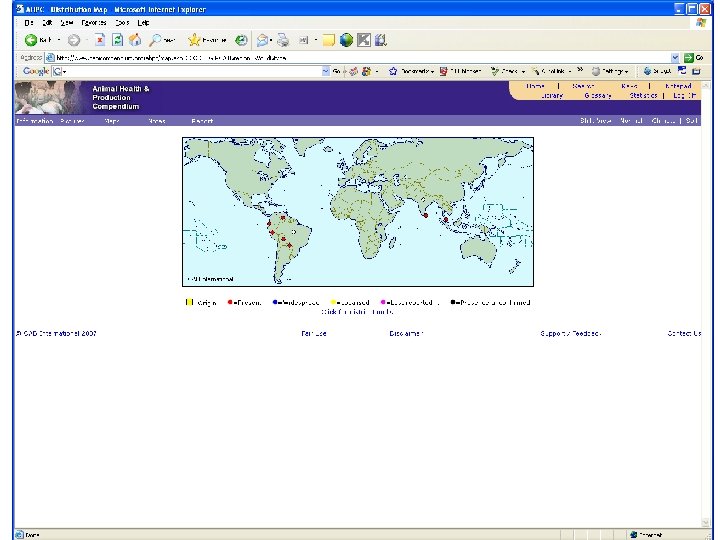Expand the Google toolbar overflow chevron
Screen dimensions: 720x540
580,70
